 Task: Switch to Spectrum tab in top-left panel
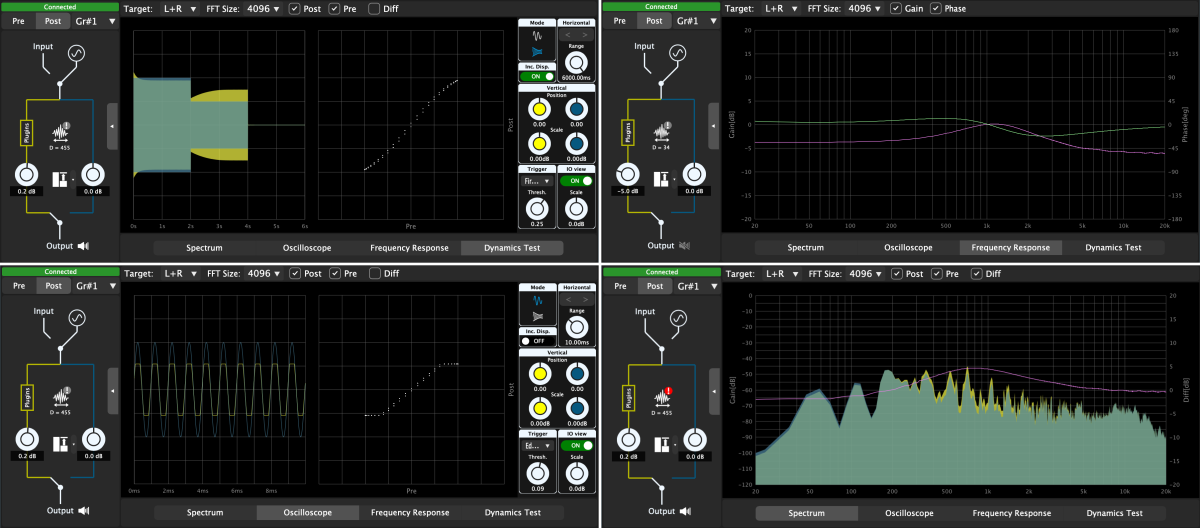point(205,247)
